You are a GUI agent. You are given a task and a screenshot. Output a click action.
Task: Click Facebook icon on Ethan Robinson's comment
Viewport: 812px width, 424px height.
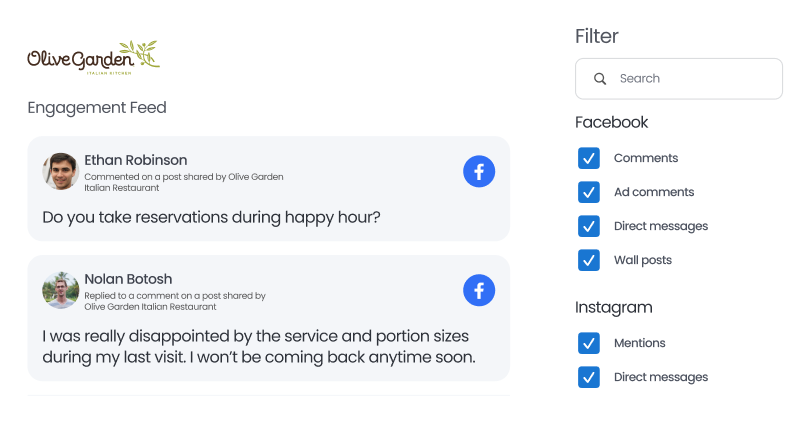(x=479, y=172)
